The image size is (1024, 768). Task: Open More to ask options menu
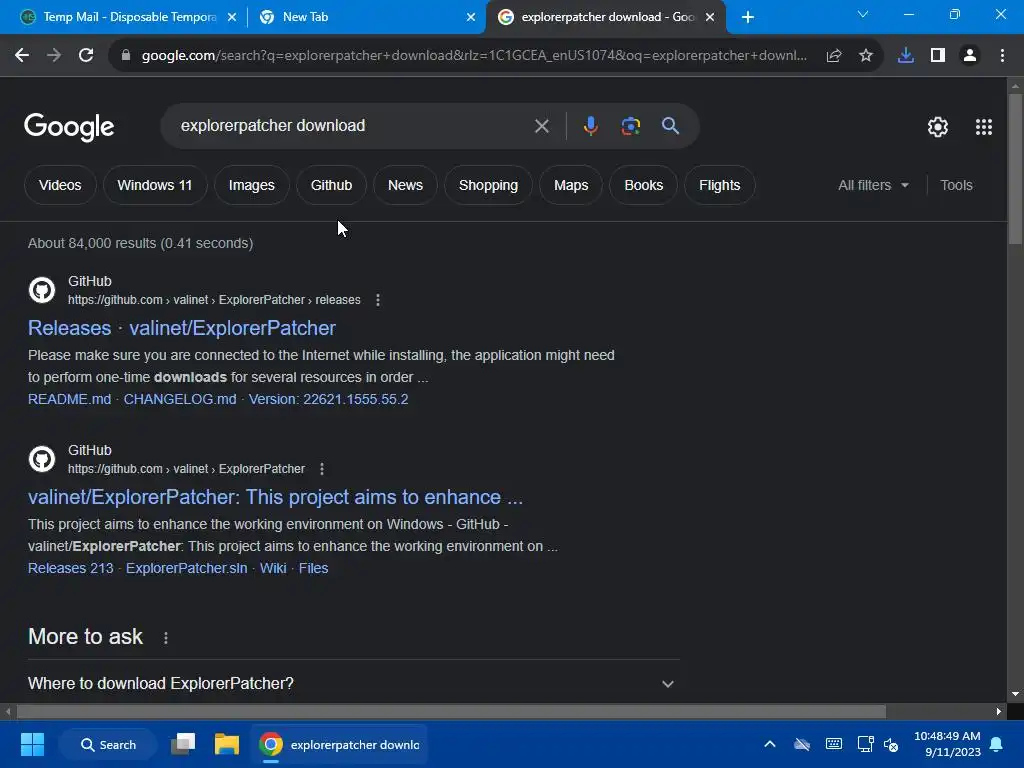coord(166,637)
